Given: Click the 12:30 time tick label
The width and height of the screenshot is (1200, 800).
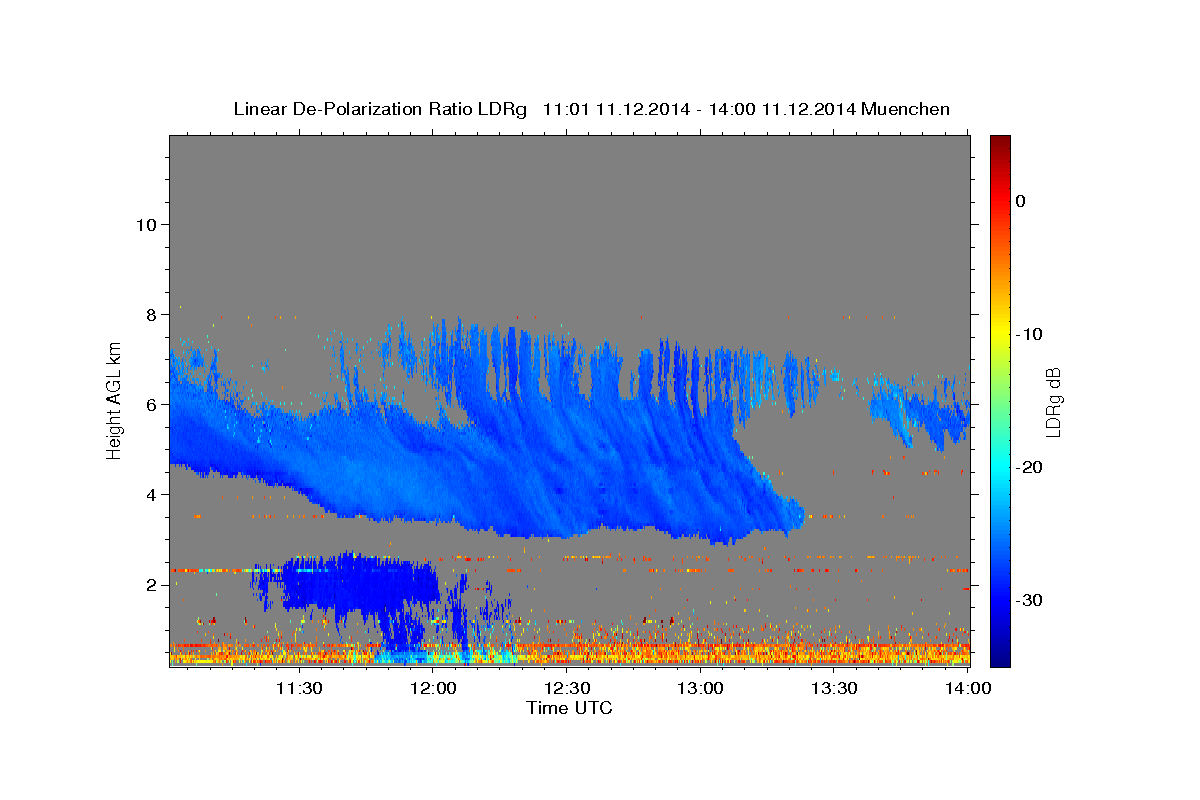Looking at the screenshot, I should [x=567, y=688].
